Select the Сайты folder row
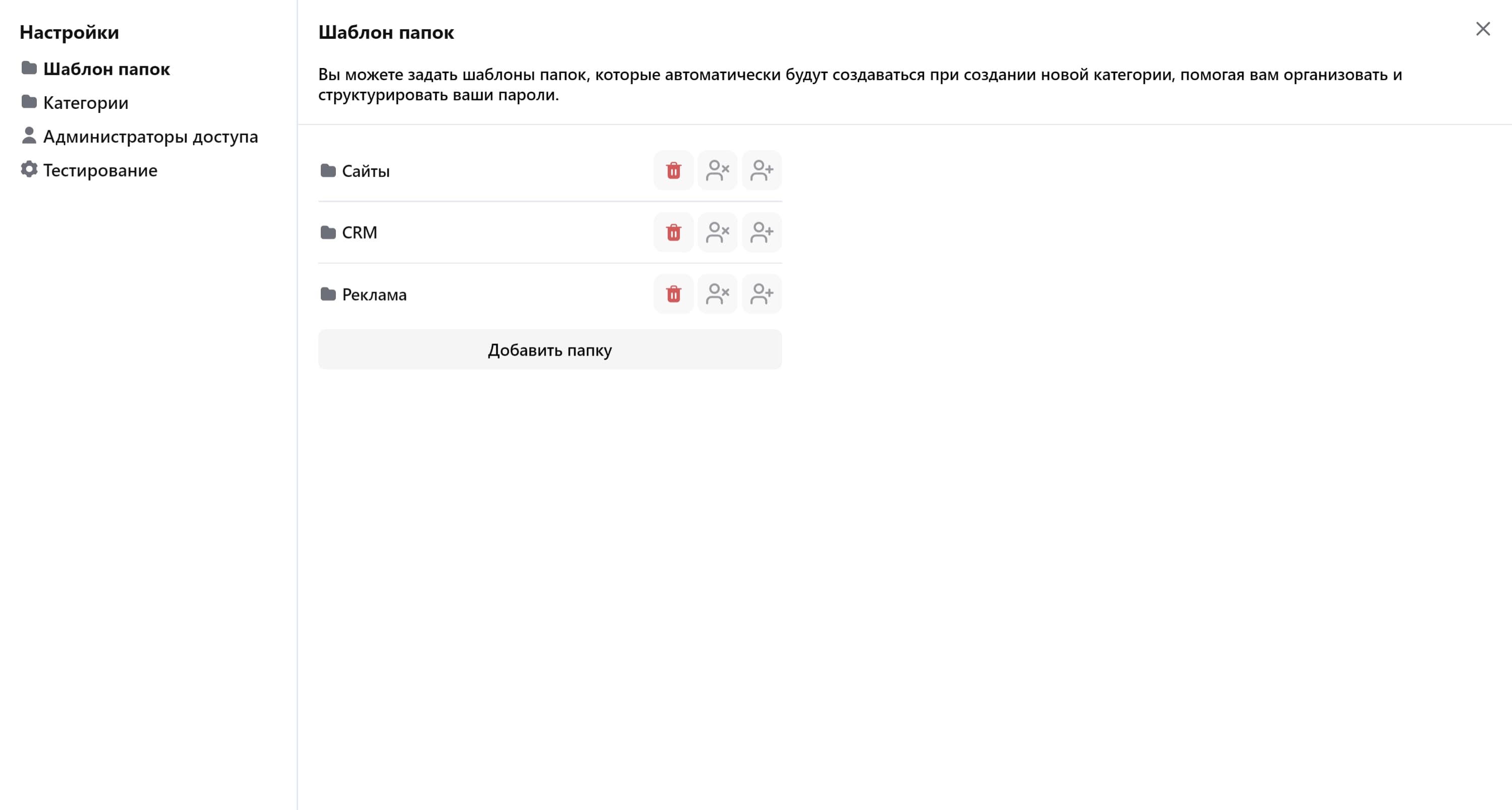1512x810 pixels. pyautogui.click(x=550, y=171)
